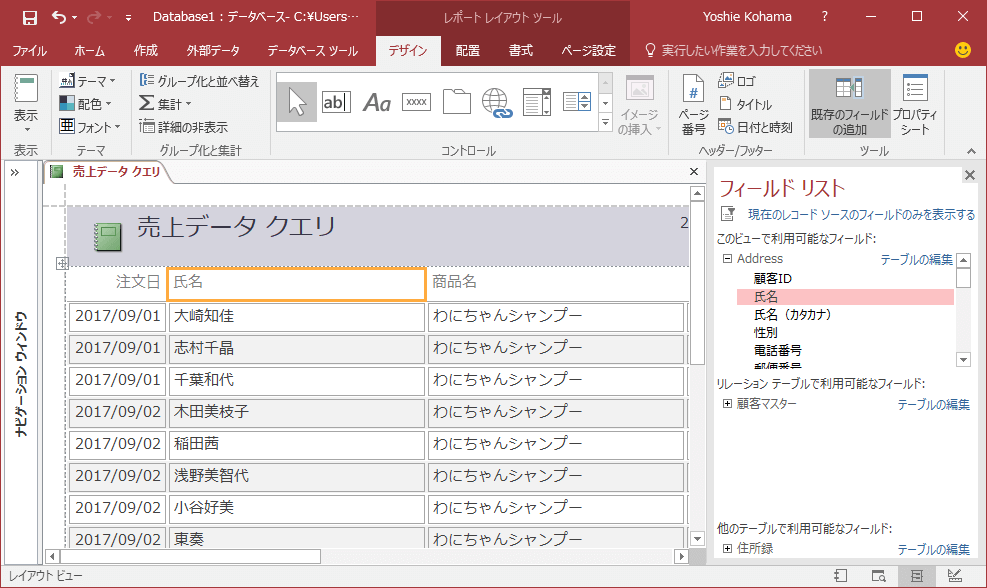Screen dimensions: 987x588
Task: Insert page numbers with ページ番号 button
Action: tap(693, 105)
